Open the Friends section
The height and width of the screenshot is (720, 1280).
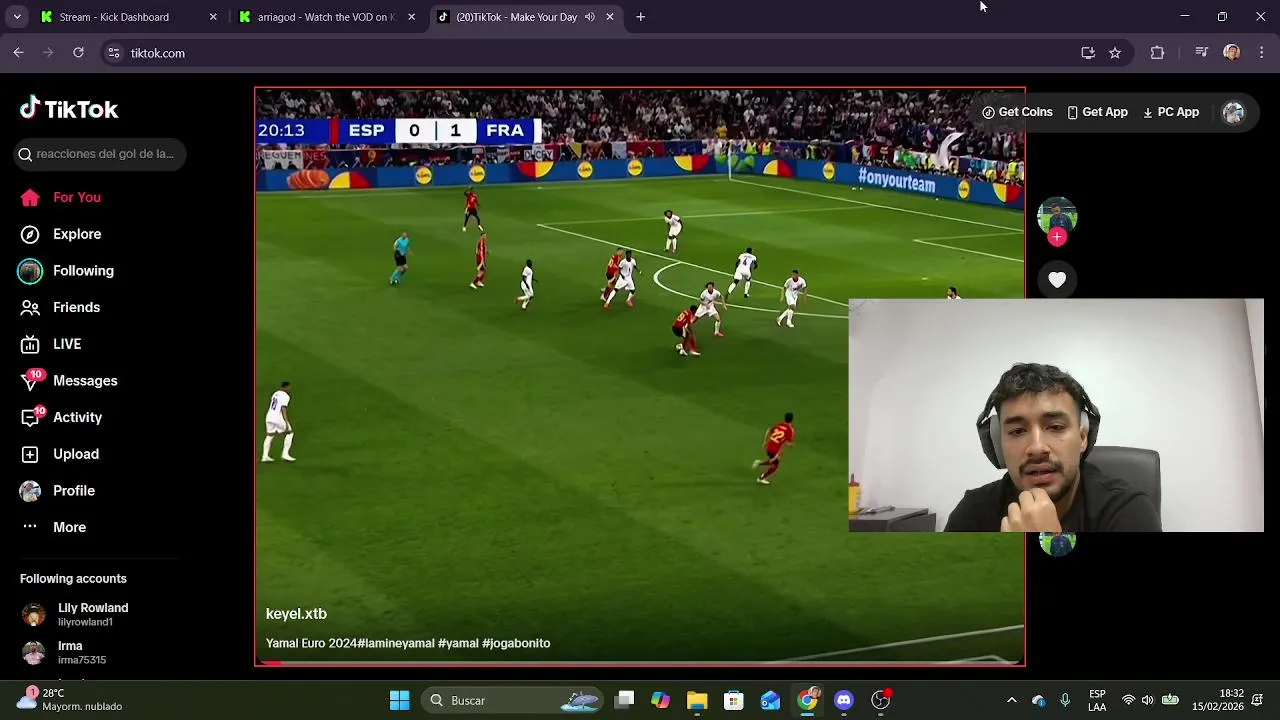coord(61,307)
